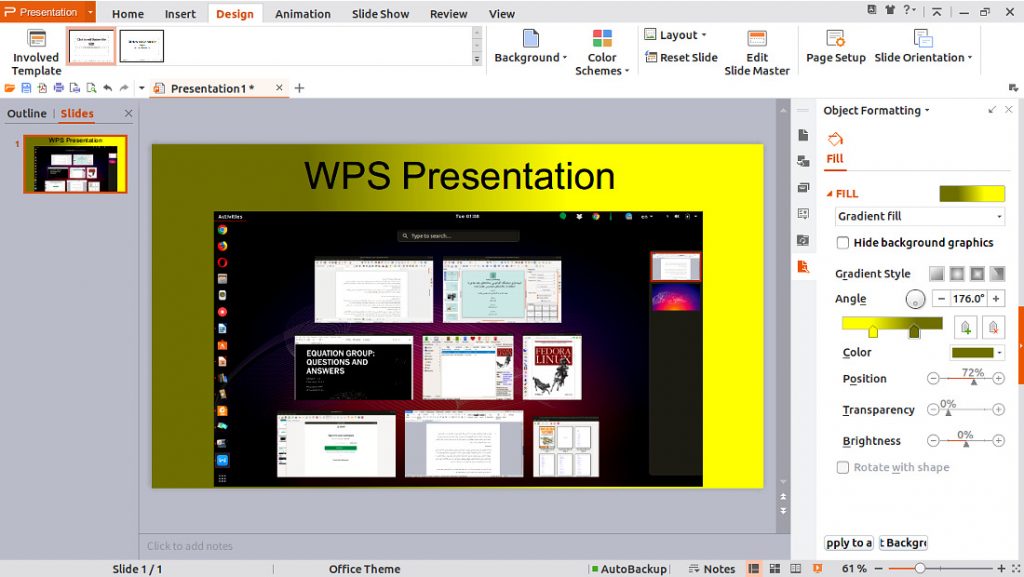Open the Object Formatting panel title dropdown
Screen dimensions: 1024x577
[x=876, y=110]
